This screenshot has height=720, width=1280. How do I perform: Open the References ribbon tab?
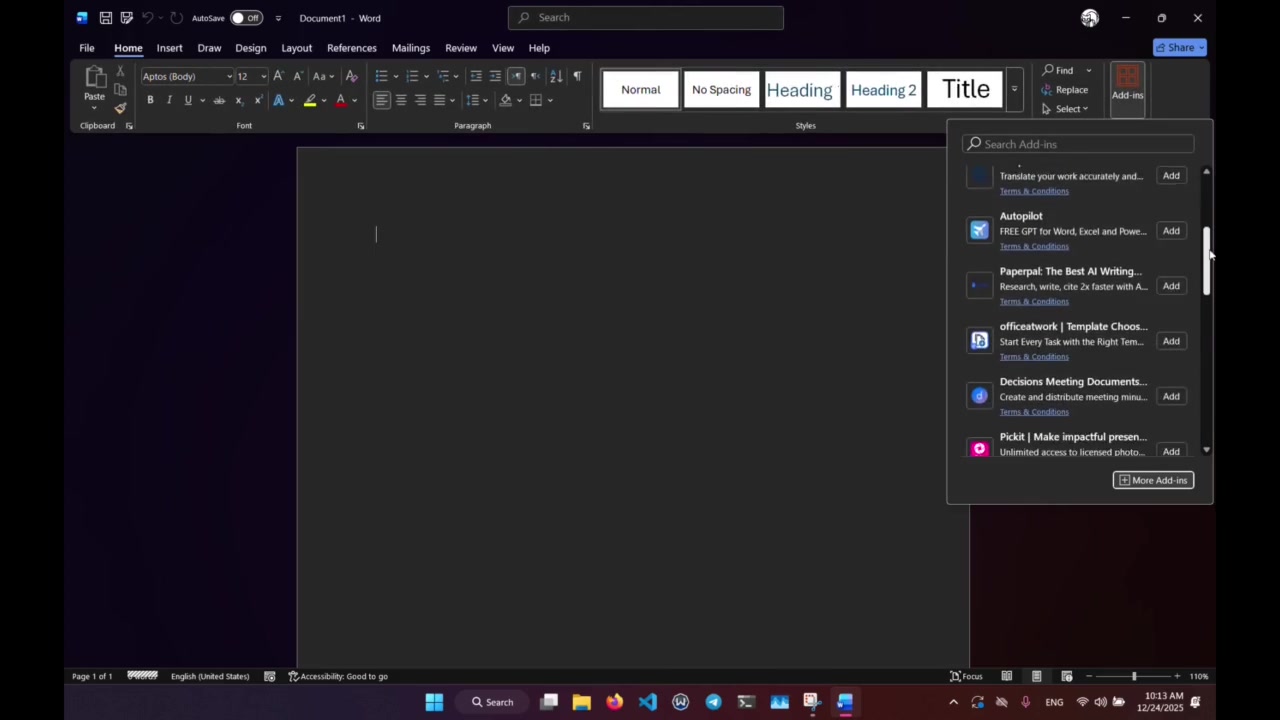coord(351,48)
